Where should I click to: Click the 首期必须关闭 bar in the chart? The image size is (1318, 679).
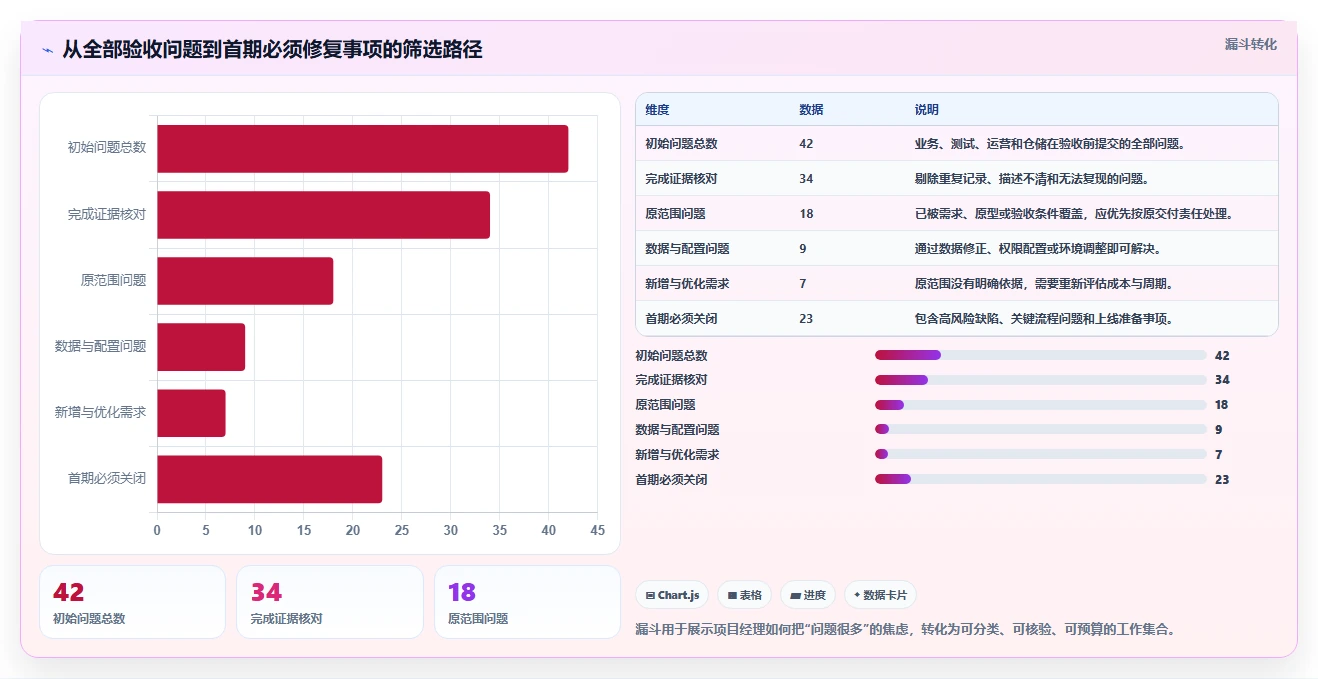pos(270,479)
